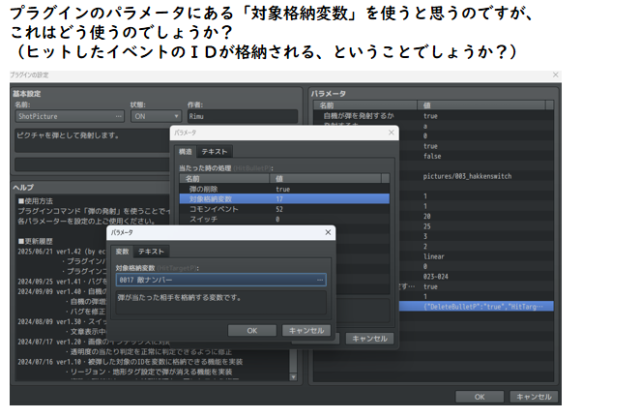Click キャンセル in the structure パラメータ dialog
The width and height of the screenshot is (640, 418).
[369, 338]
